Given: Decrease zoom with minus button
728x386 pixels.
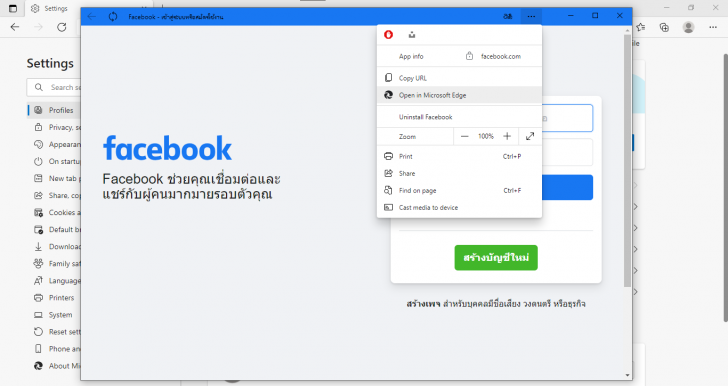Looking at the screenshot, I should coord(464,136).
